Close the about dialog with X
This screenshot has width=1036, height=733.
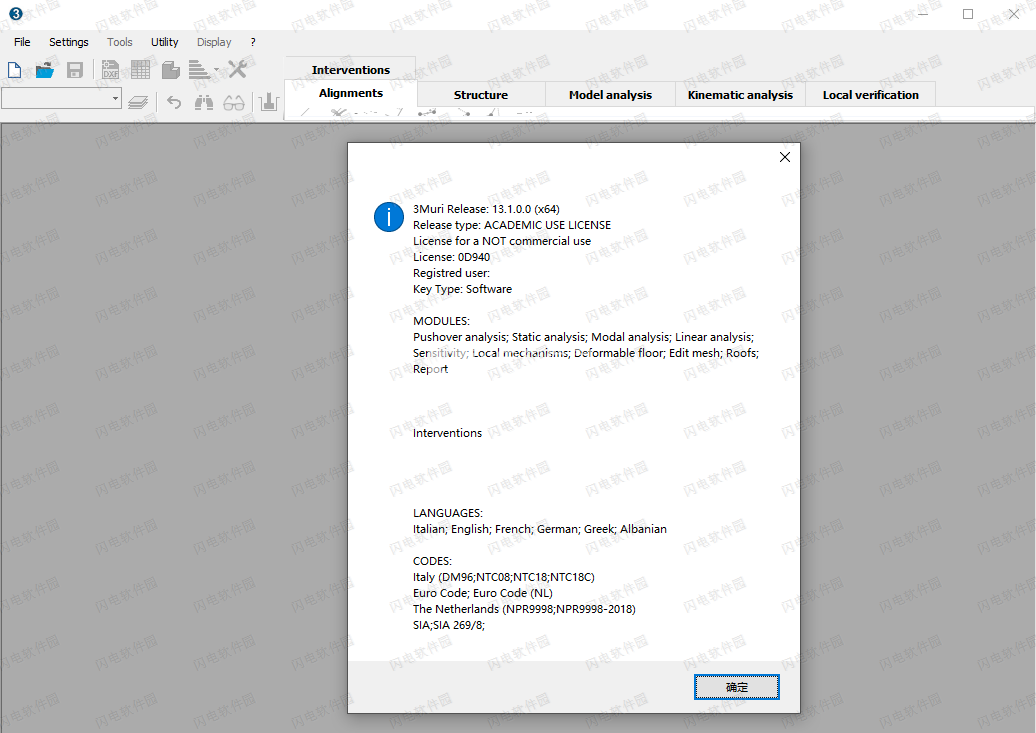(785, 157)
